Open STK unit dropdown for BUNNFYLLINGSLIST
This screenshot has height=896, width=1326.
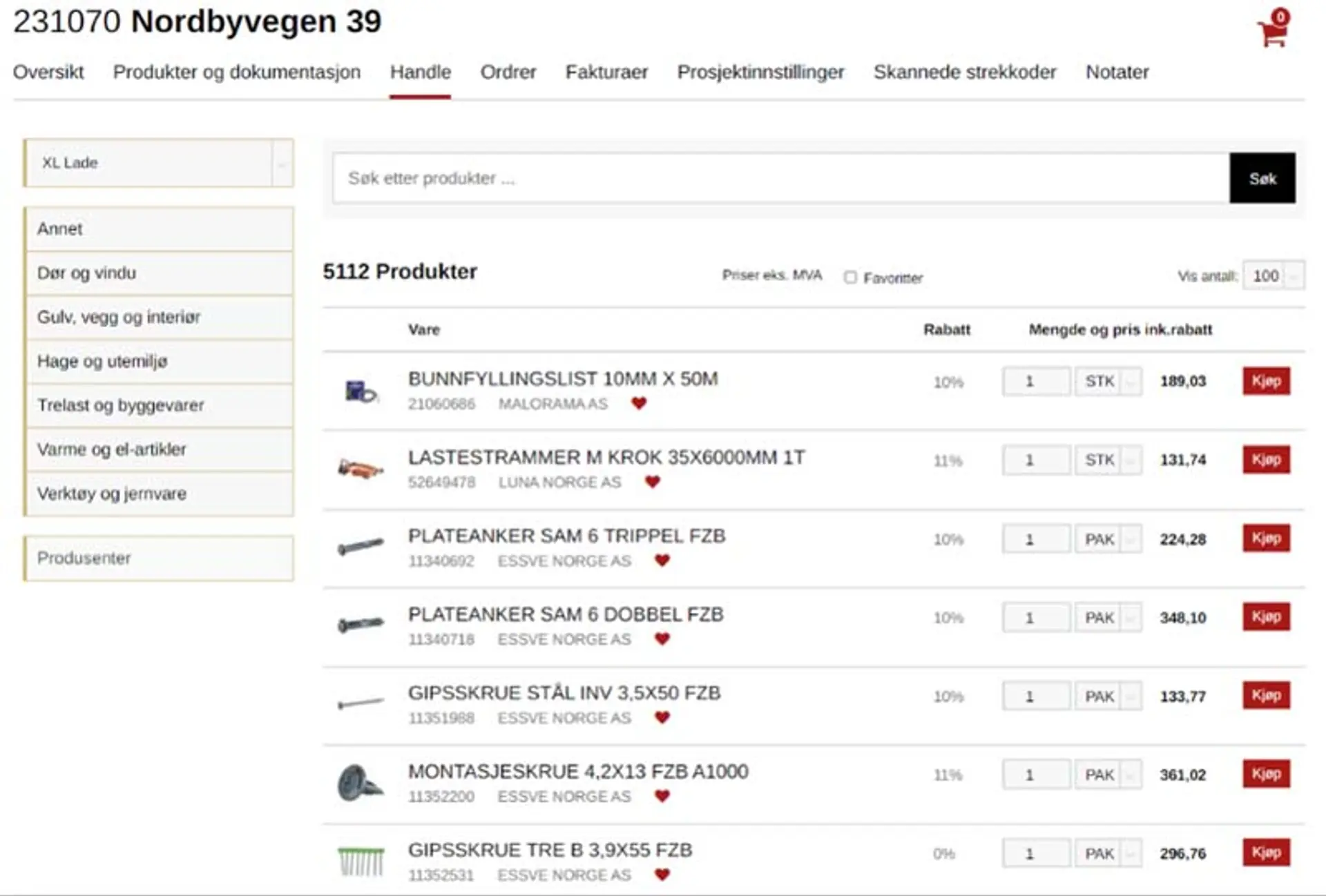[1108, 382]
